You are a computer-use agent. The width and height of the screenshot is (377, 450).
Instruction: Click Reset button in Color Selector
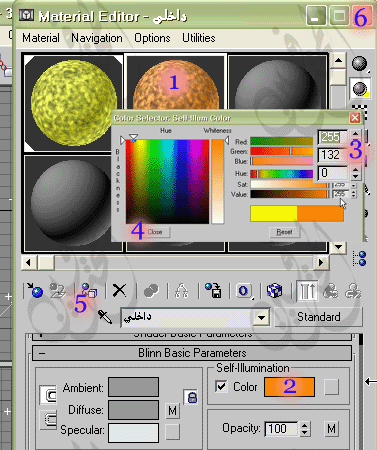(284, 232)
